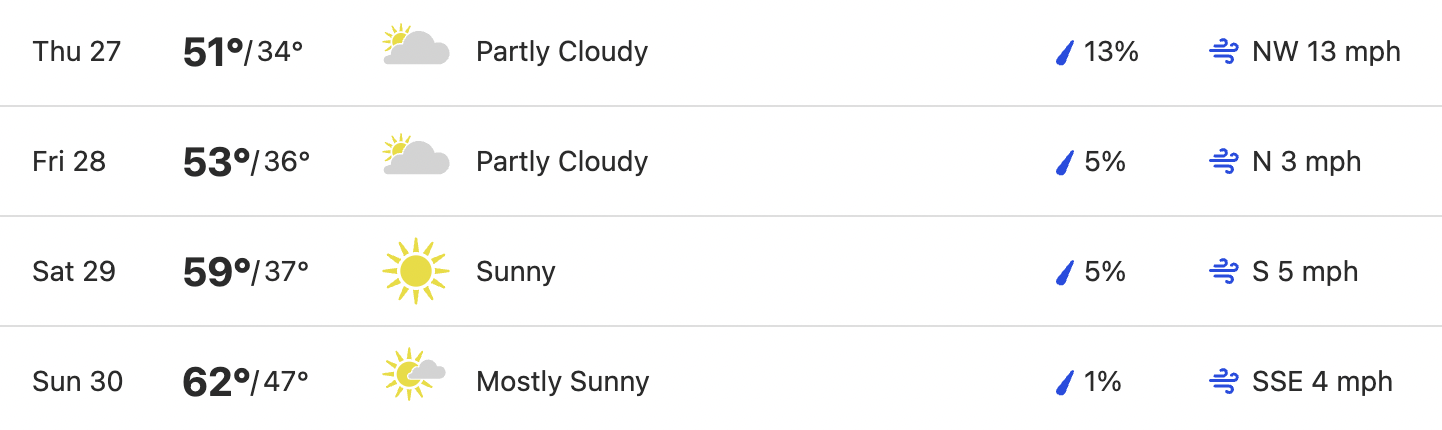Expand the Thu 27 forecast row
Viewport: 1442px width, 430px height.
[x=721, y=52]
